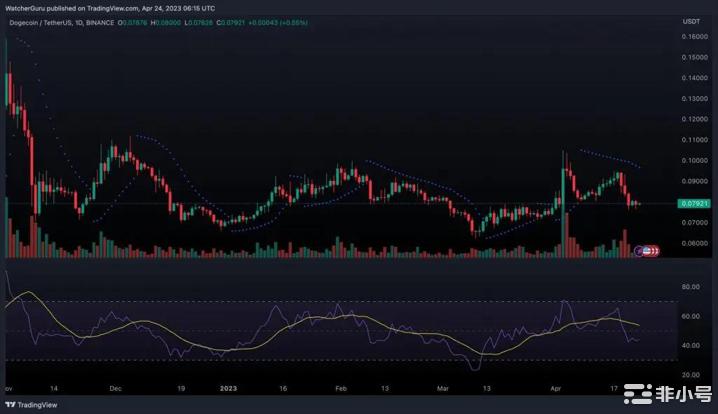Click the US flag economic event icon

pyautogui.click(x=648, y=250)
